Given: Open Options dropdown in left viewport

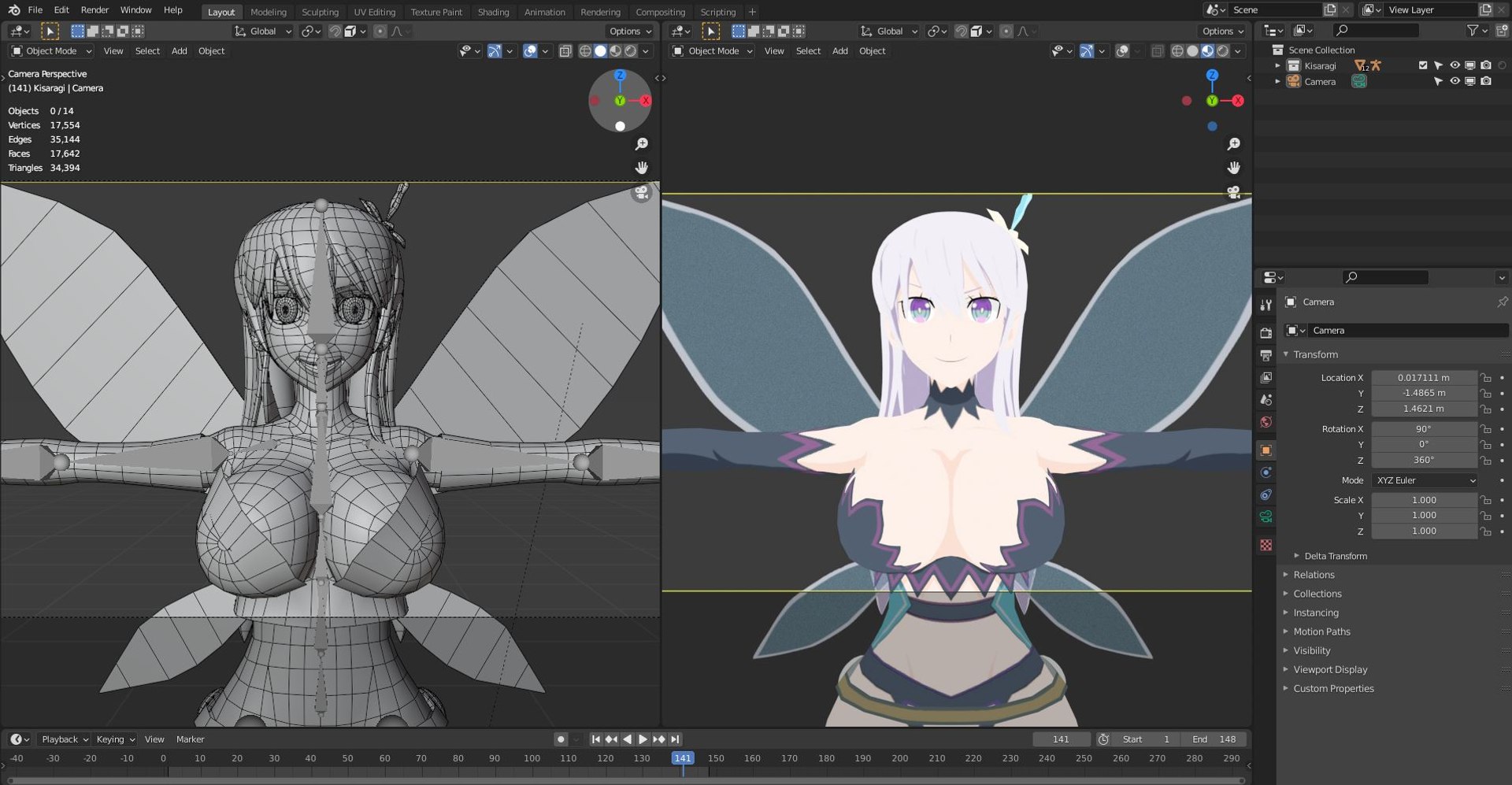Looking at the screenshot, I should point(630,31).
